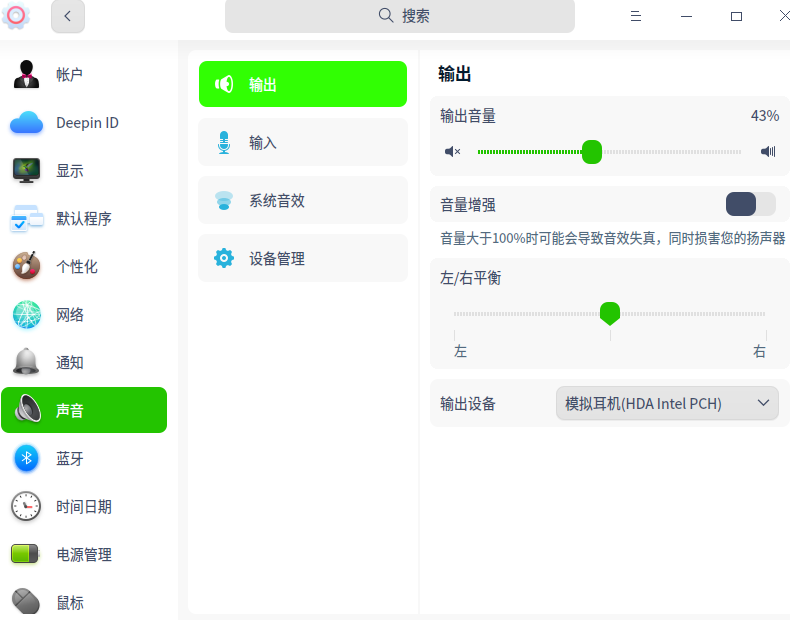This screenshot has height=620, width=790.
Task: Click the 43% volume value
Action: (765, 116)
